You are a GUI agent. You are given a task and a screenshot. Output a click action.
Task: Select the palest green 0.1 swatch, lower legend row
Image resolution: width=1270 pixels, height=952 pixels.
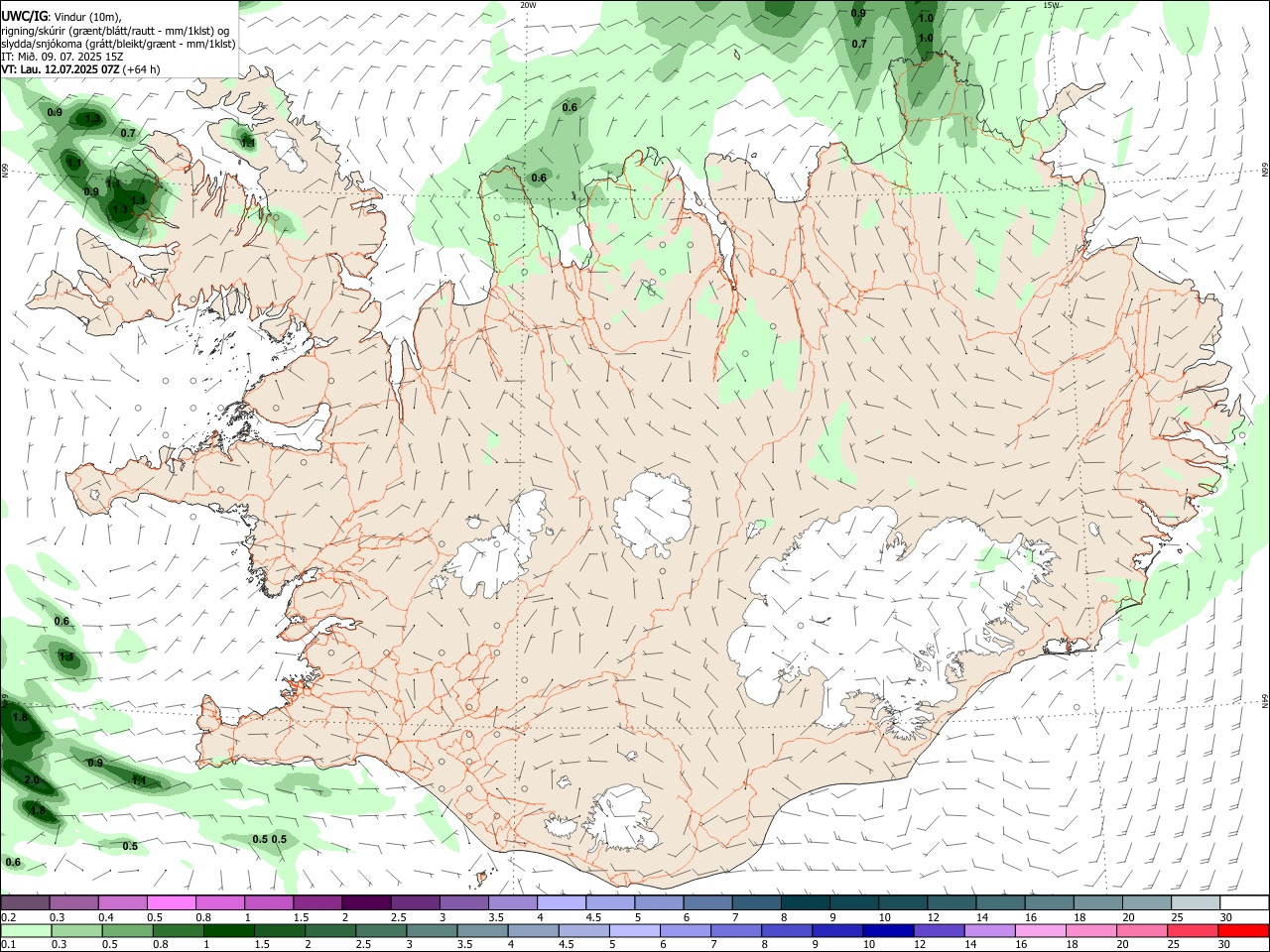click(x=26, y=930)
